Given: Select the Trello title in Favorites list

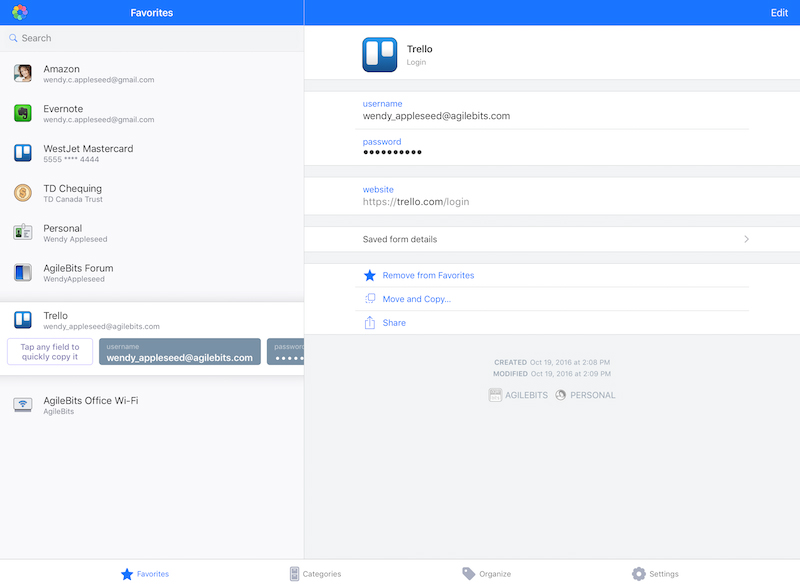Looking at the screenshot, I should point(56,315).
